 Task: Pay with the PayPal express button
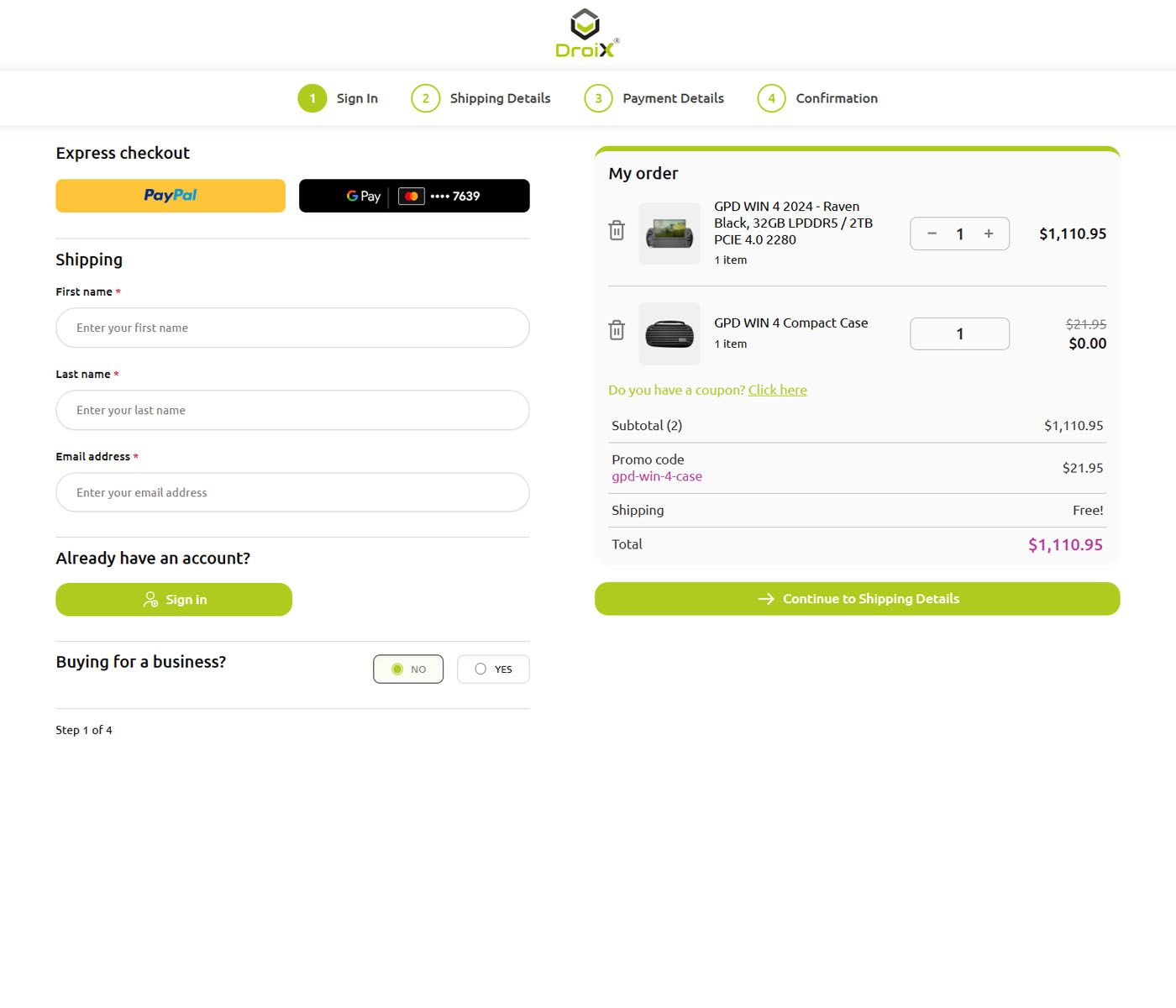click(x=171, y=196)
